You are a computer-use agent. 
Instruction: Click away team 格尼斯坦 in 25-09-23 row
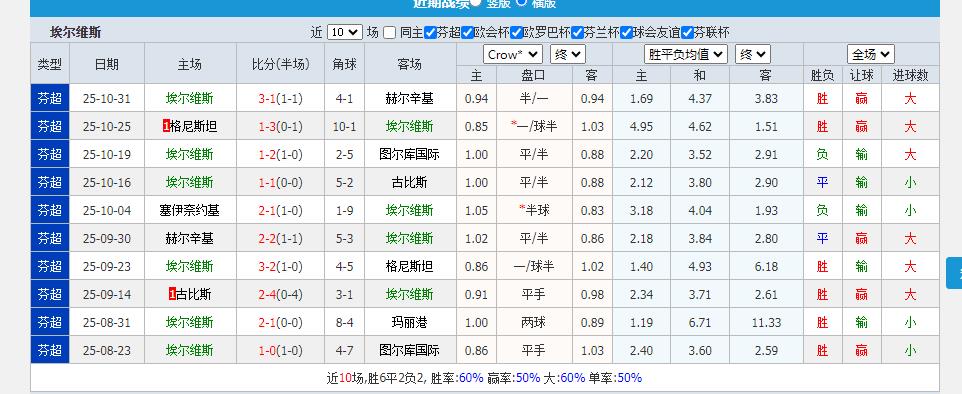click(x=409, y=266)
